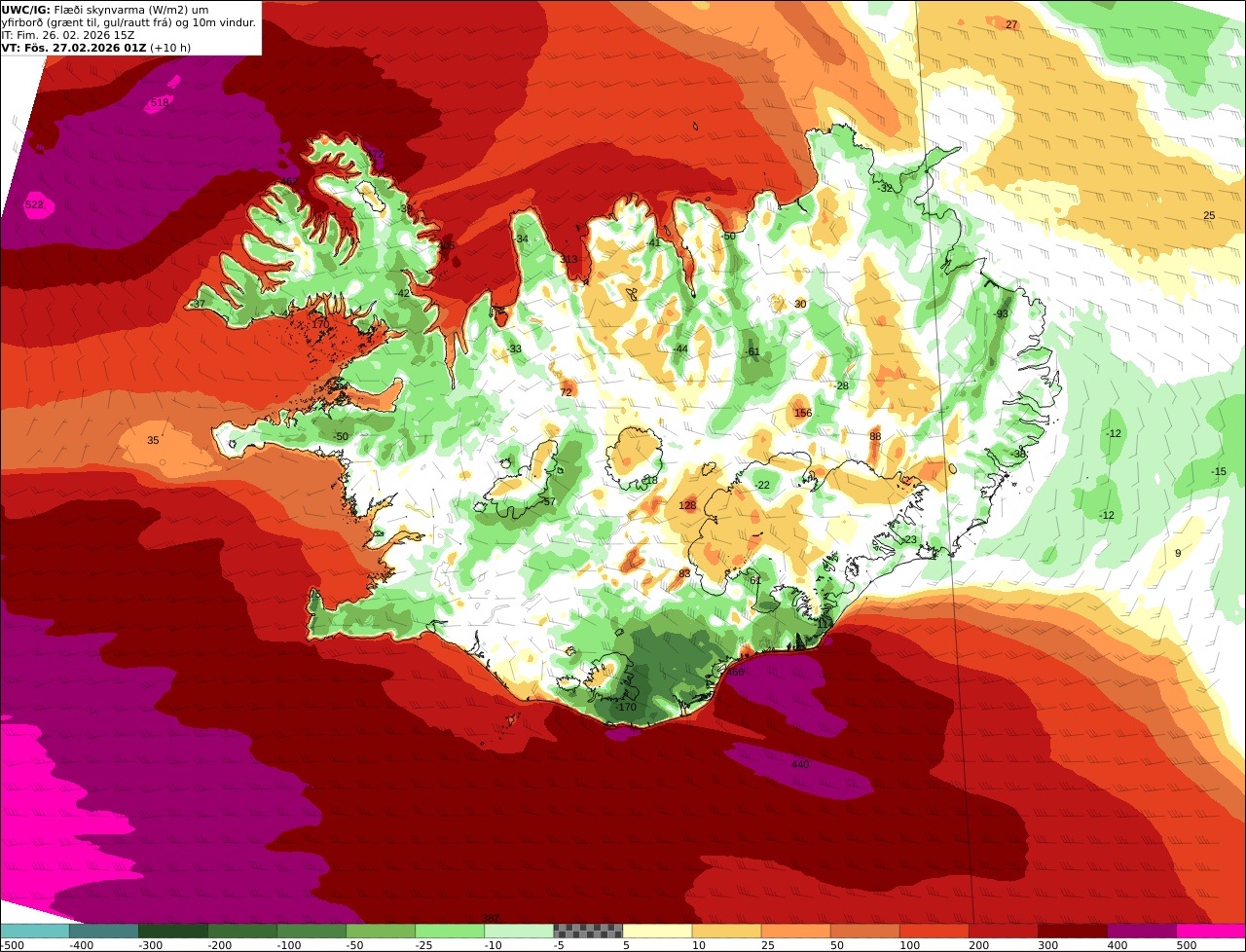Click the '72' value on the map
The height and width of the screenshot is (952, 1246).
click(566, 392)
